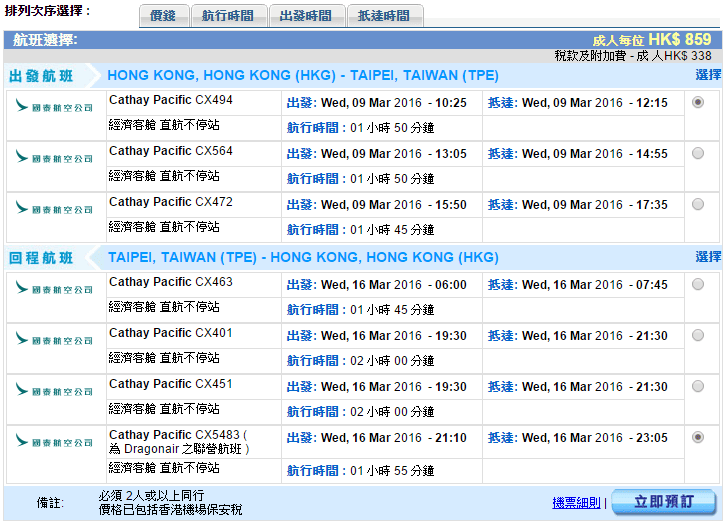This screenshot has width=728, height=525.
Task: Sort by 抵達時間 tab
Action: click(385, 16)
